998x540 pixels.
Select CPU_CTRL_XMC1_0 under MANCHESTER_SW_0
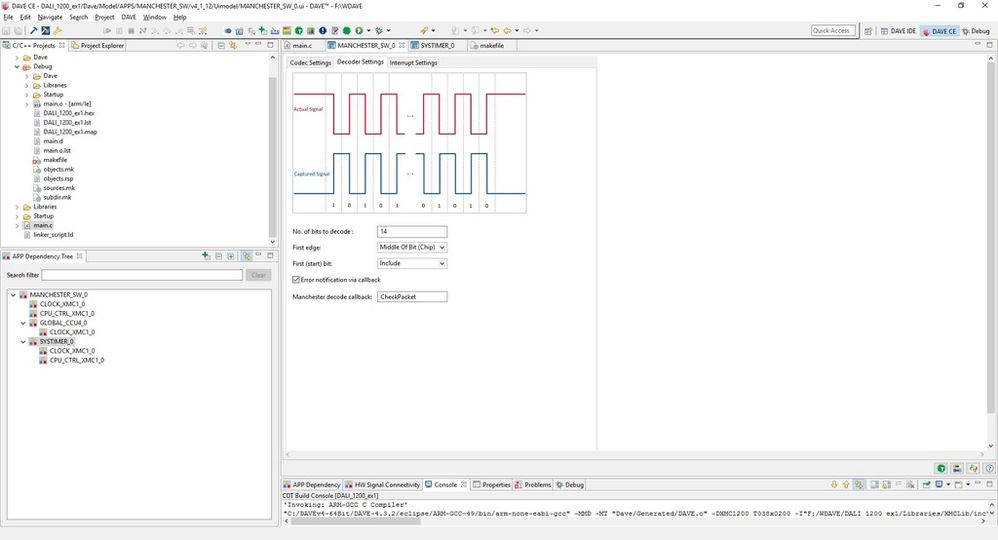click(x=67, y=313)
